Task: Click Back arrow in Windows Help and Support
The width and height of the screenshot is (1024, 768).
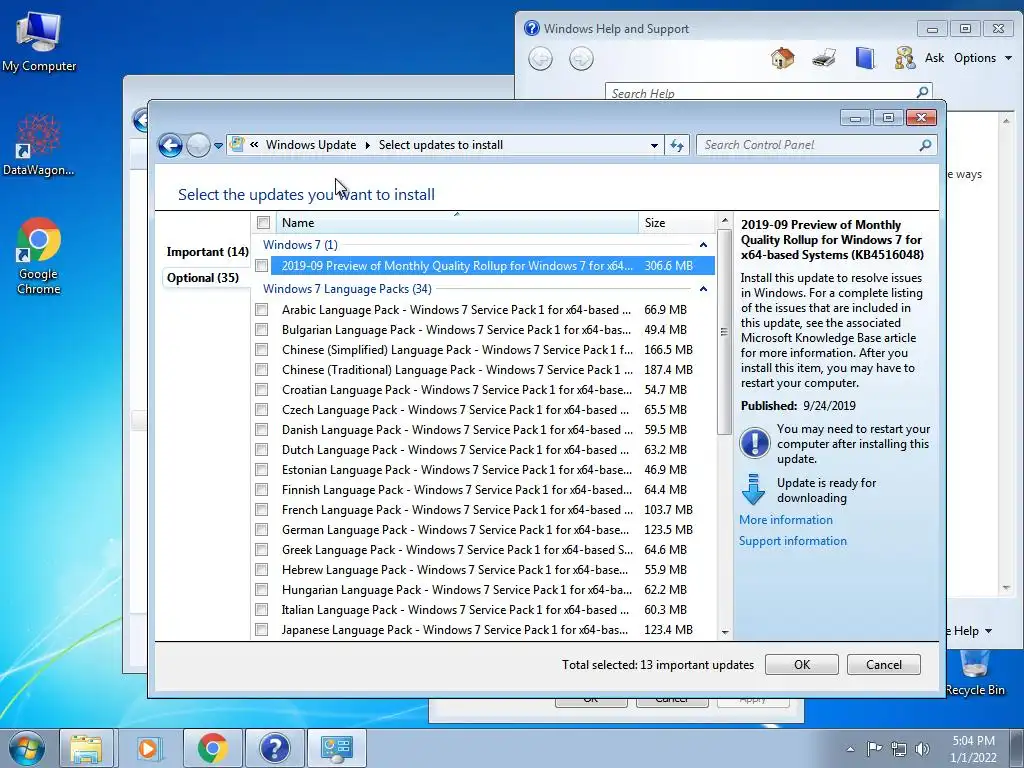Action: pos(540,59)
